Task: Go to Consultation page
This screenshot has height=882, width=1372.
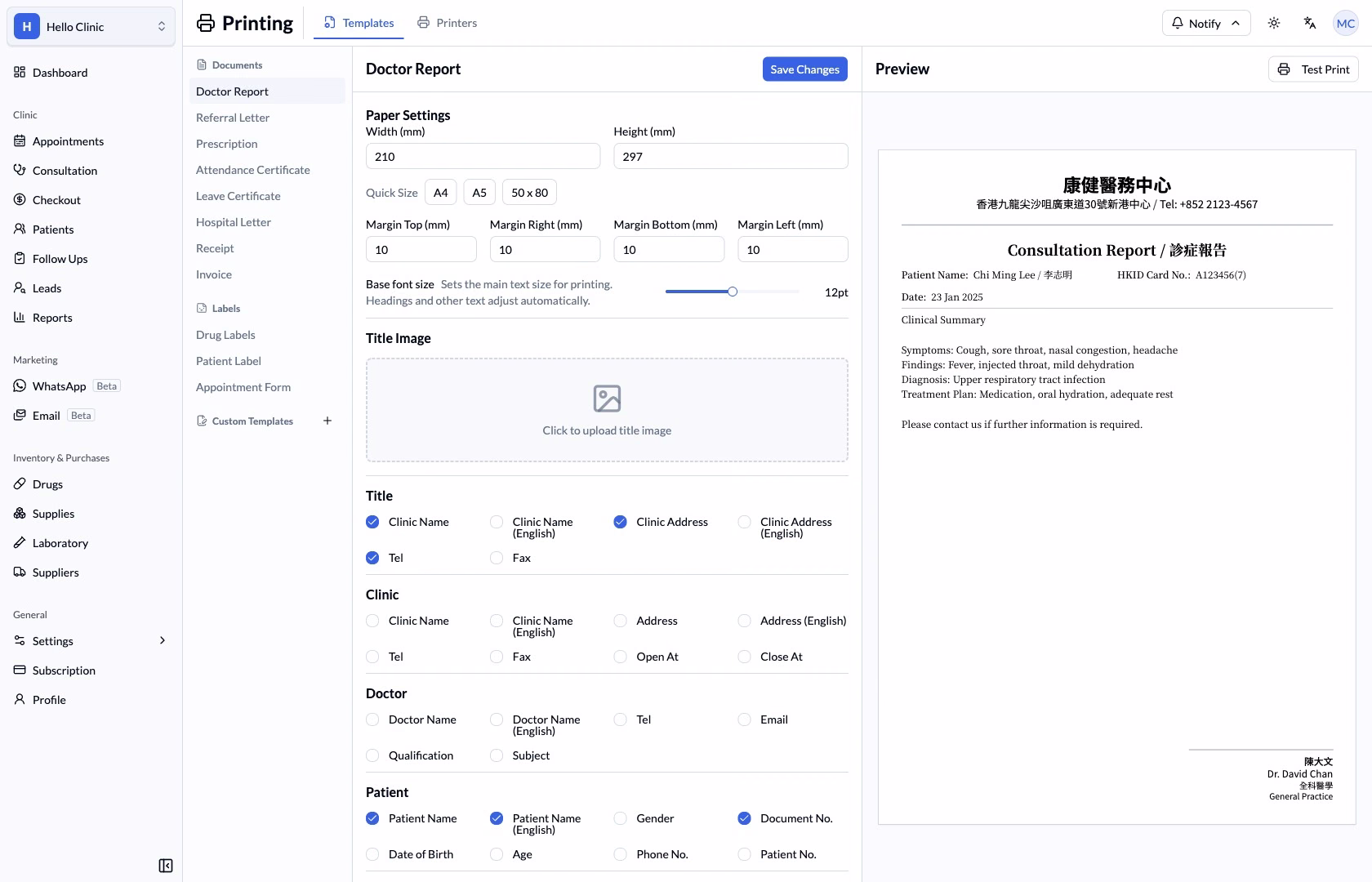Action: 91,171
